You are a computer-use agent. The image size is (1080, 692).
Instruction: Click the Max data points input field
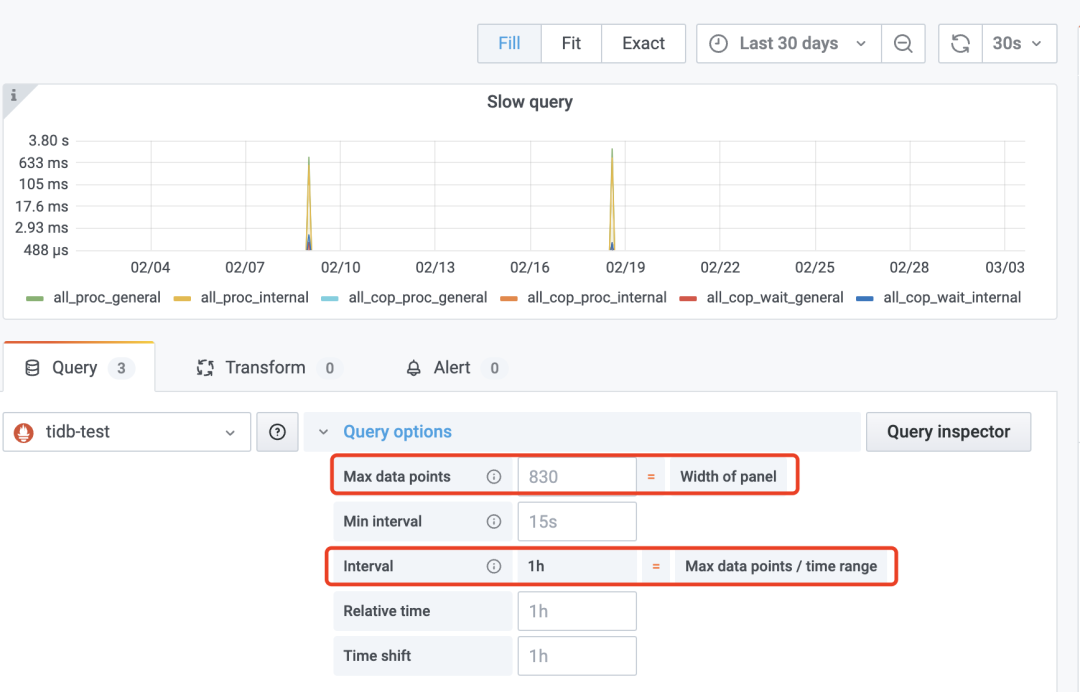pyautogui.click(x=576, y=477)
